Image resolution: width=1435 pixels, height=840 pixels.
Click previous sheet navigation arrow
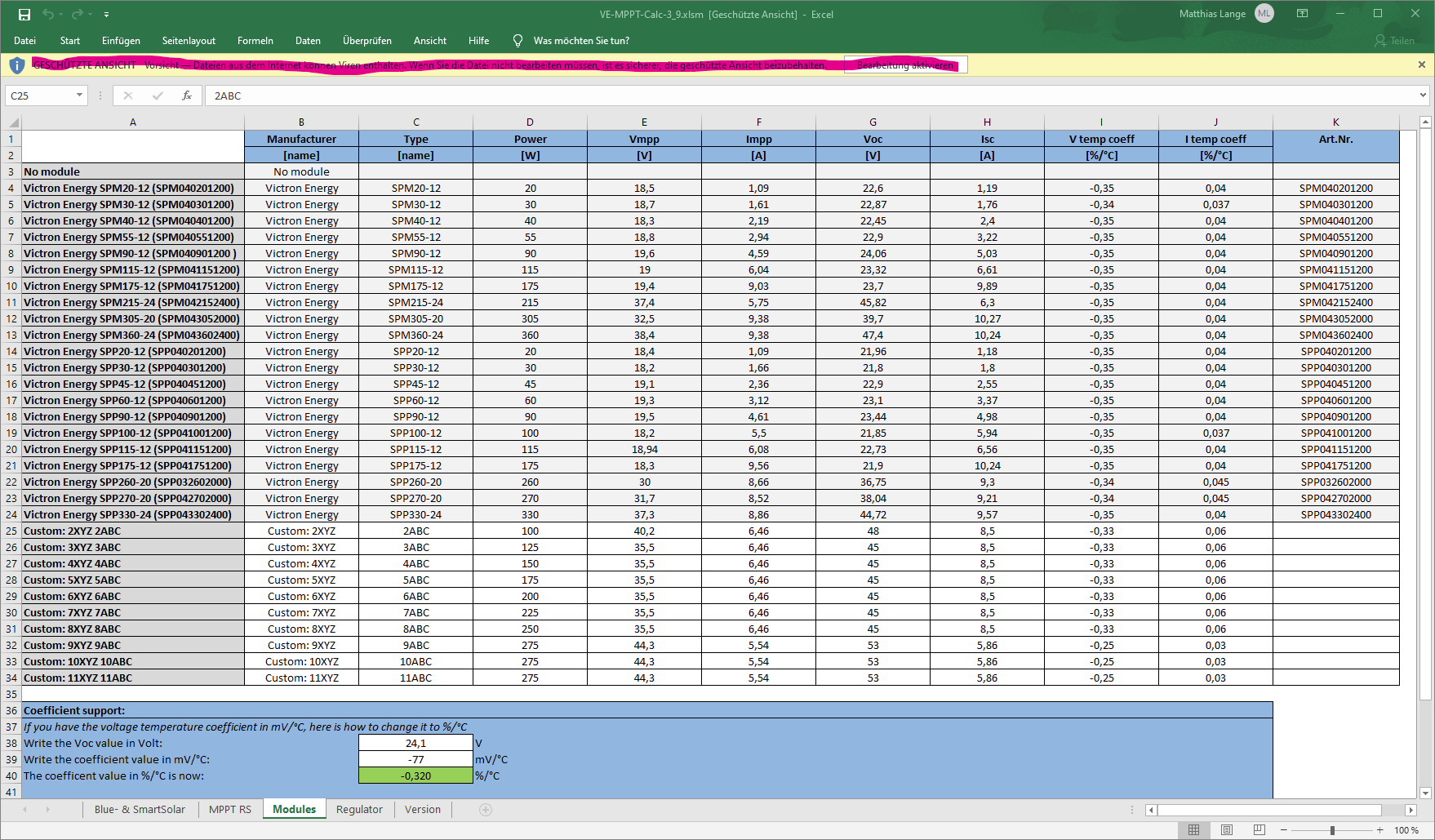(x=25, y=810)
